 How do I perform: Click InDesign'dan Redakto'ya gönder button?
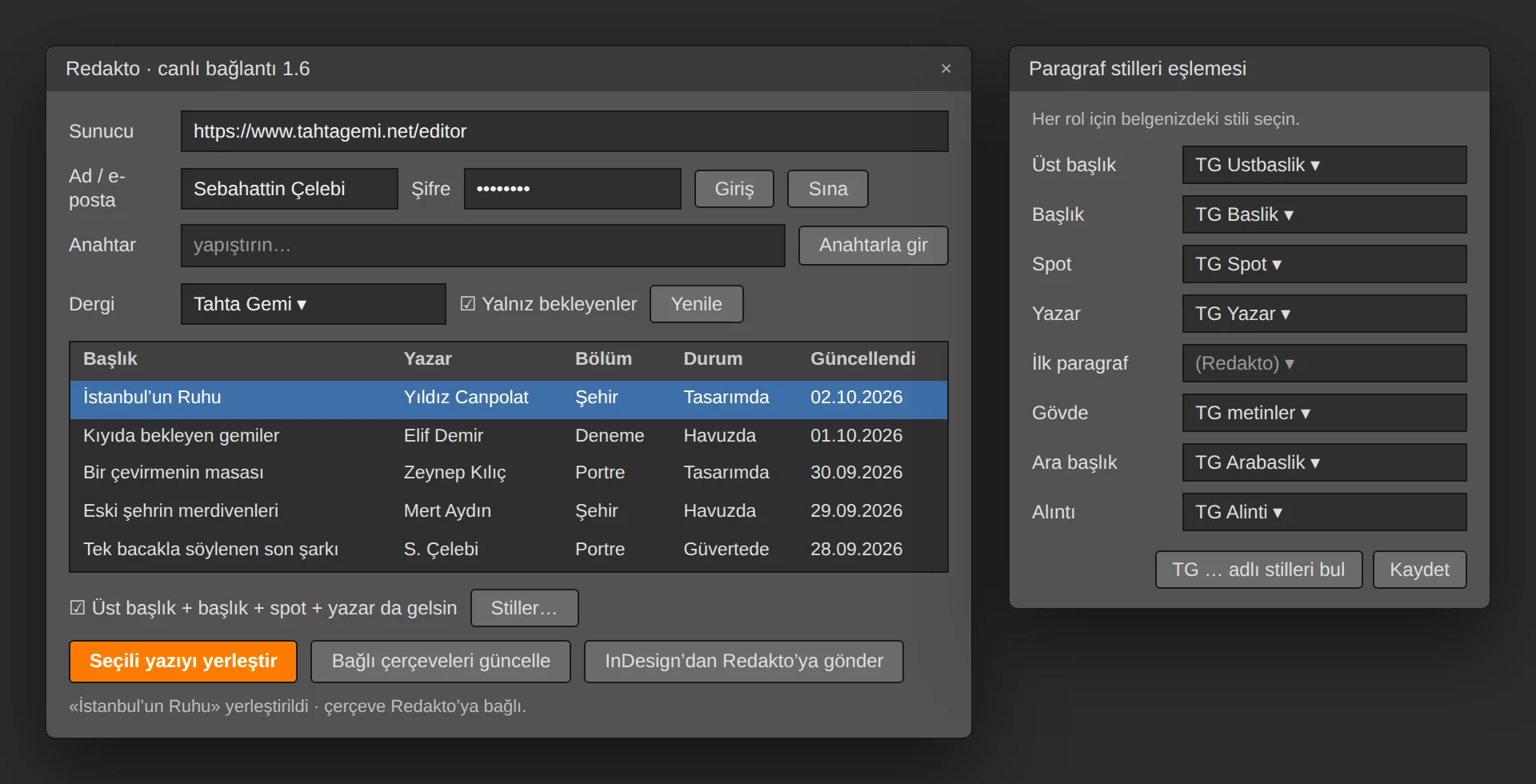pyautogui.click(x=744, y=661)
